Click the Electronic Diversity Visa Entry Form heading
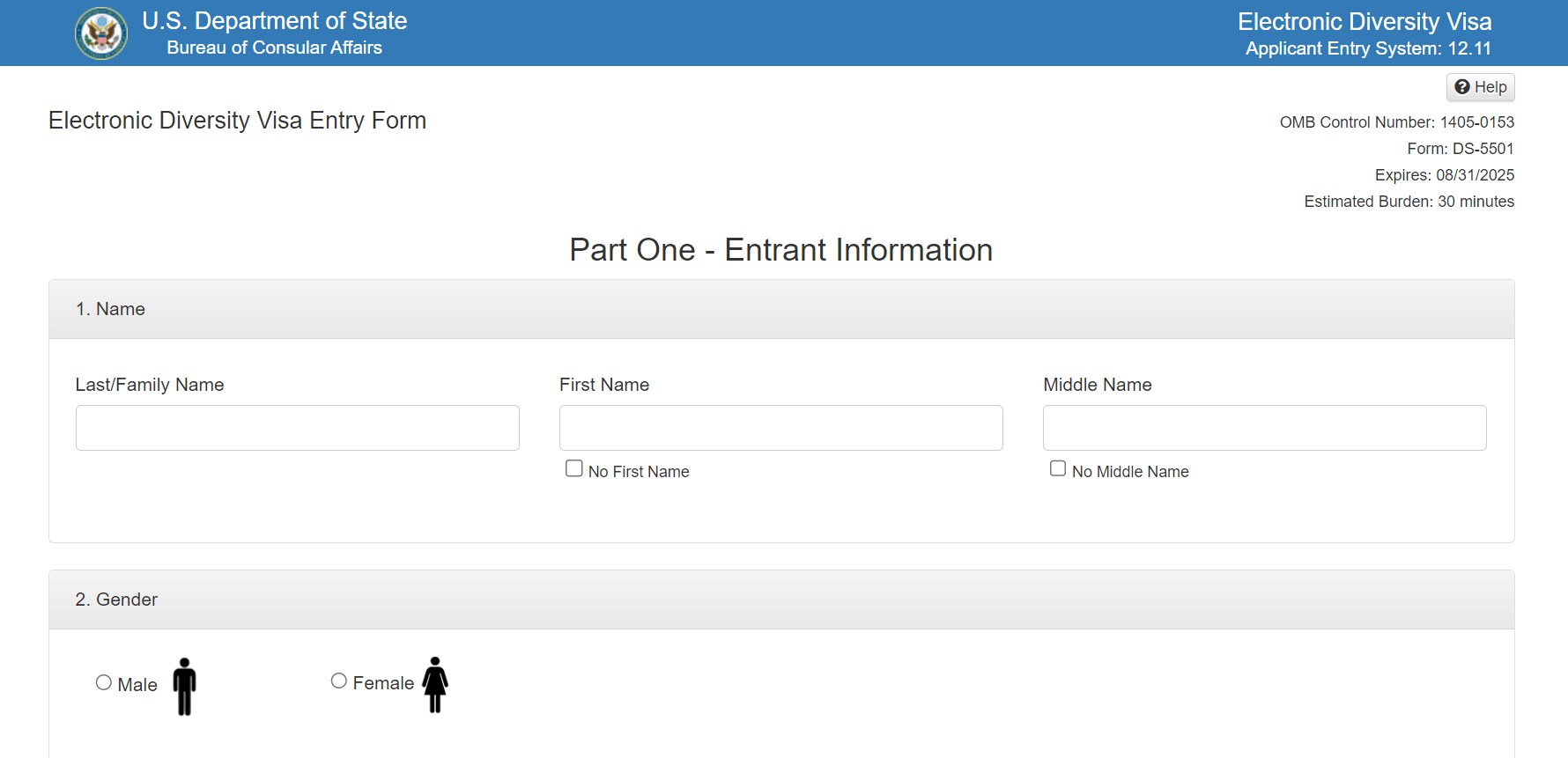Image resolution: width=1568 pixels, height=758 pixels. click(237, 121)
